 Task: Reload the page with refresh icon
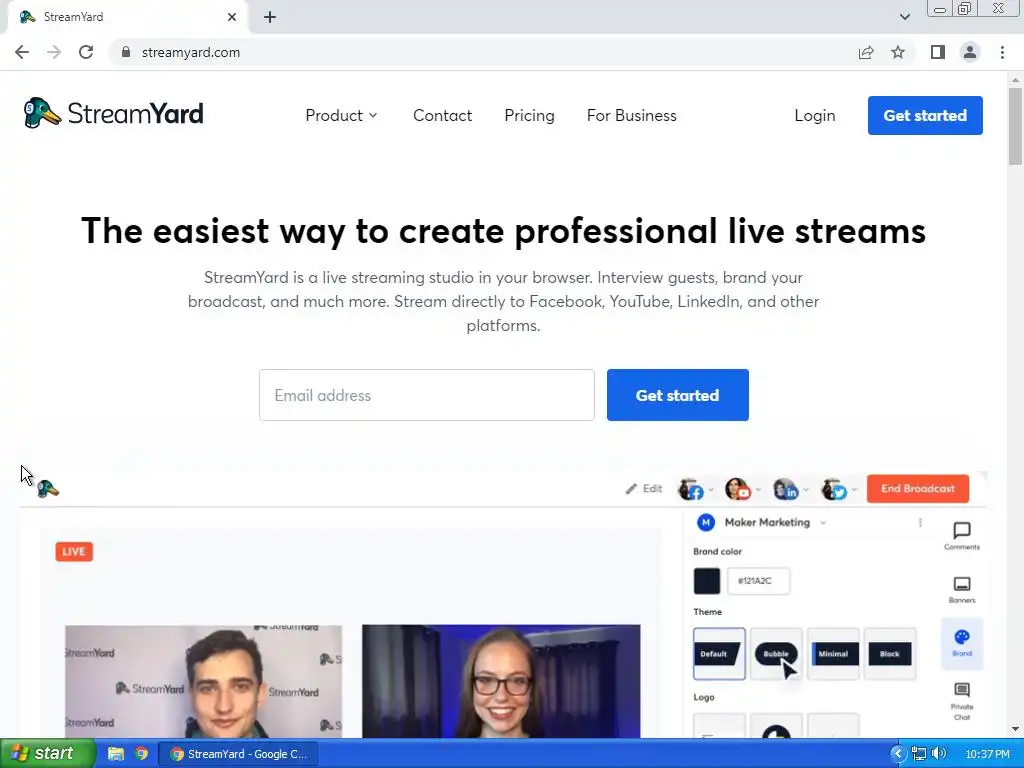(86, 52)
